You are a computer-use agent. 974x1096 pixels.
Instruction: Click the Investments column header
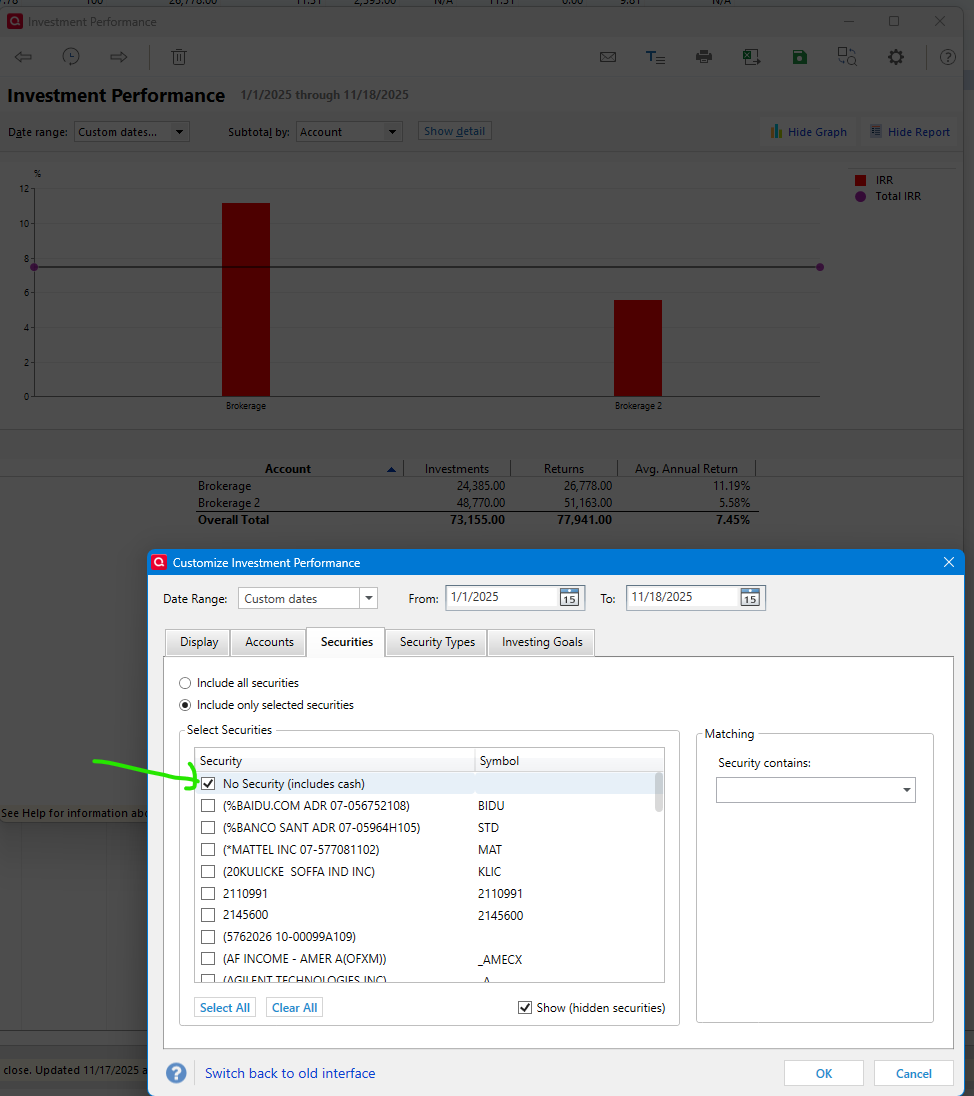pyautogui.click(x=457, y=469)
